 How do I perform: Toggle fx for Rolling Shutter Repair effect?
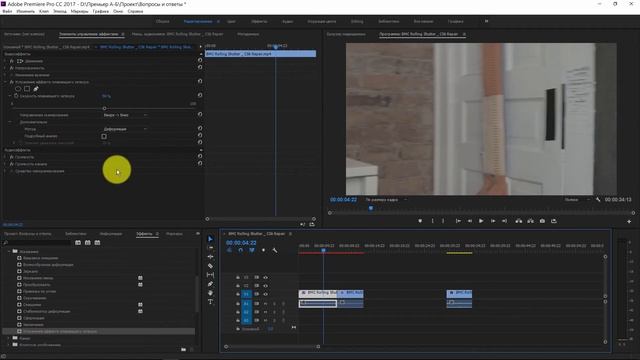(12, 82)
